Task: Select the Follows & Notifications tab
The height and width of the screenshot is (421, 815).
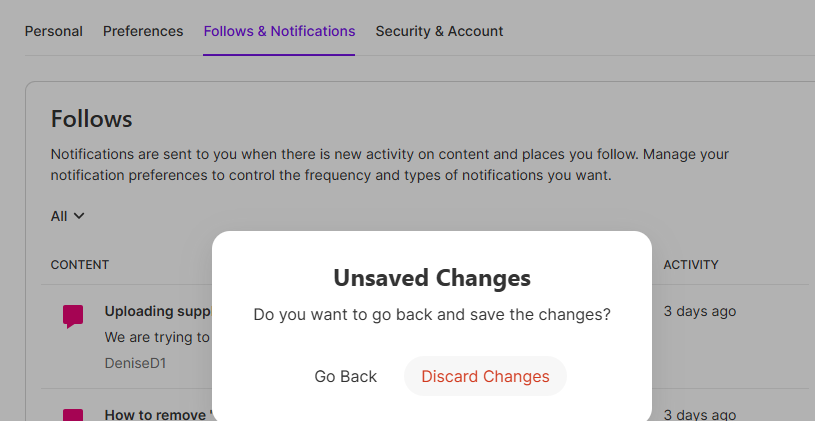Action: click(279, 31)
